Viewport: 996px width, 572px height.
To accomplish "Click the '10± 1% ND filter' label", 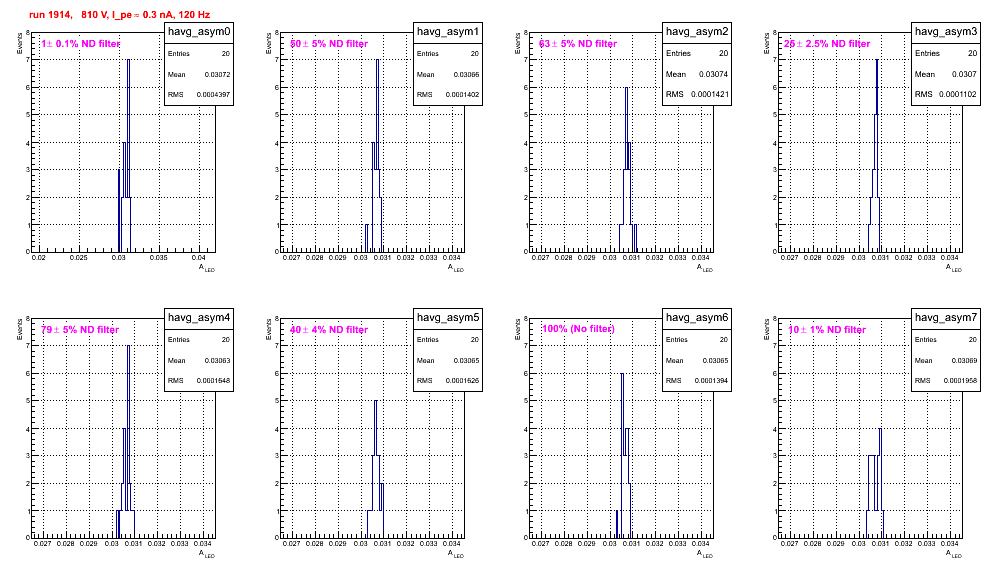I will pos(827,330).
